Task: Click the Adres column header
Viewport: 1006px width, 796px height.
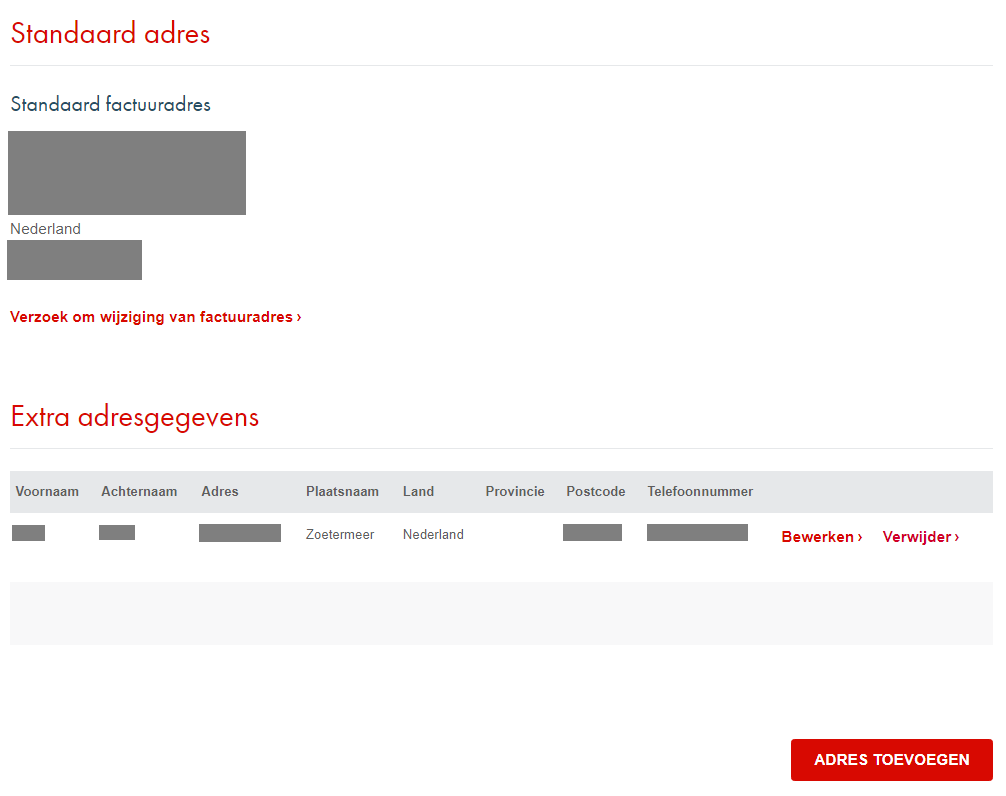Action: point(219,491)
